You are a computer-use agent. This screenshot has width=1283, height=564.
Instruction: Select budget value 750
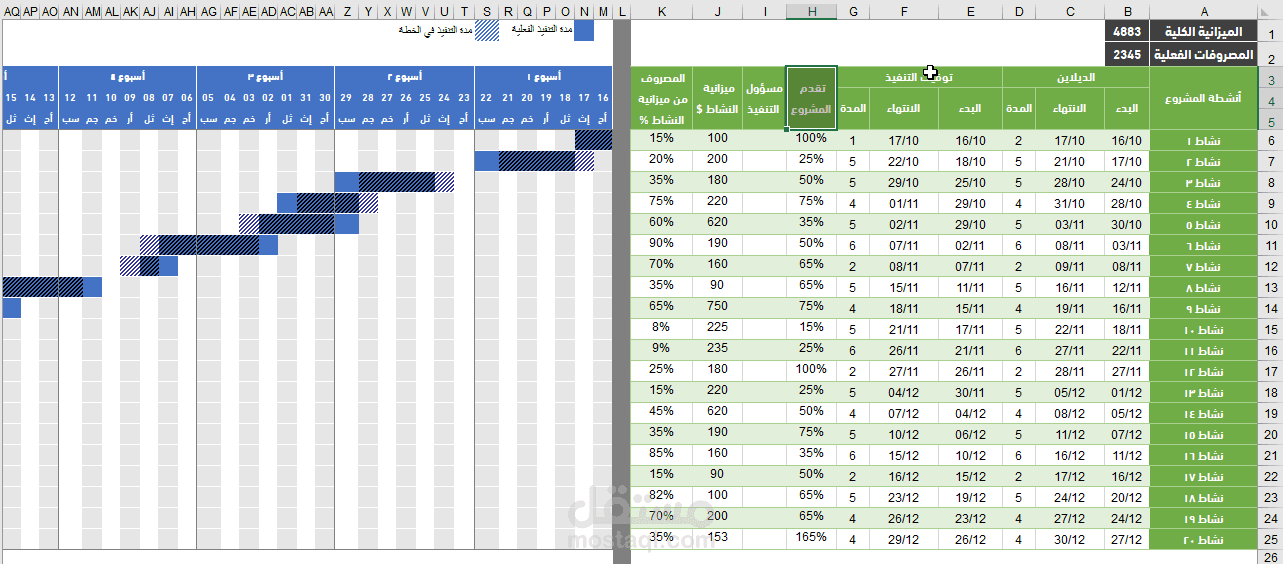(x=719, y=306)
